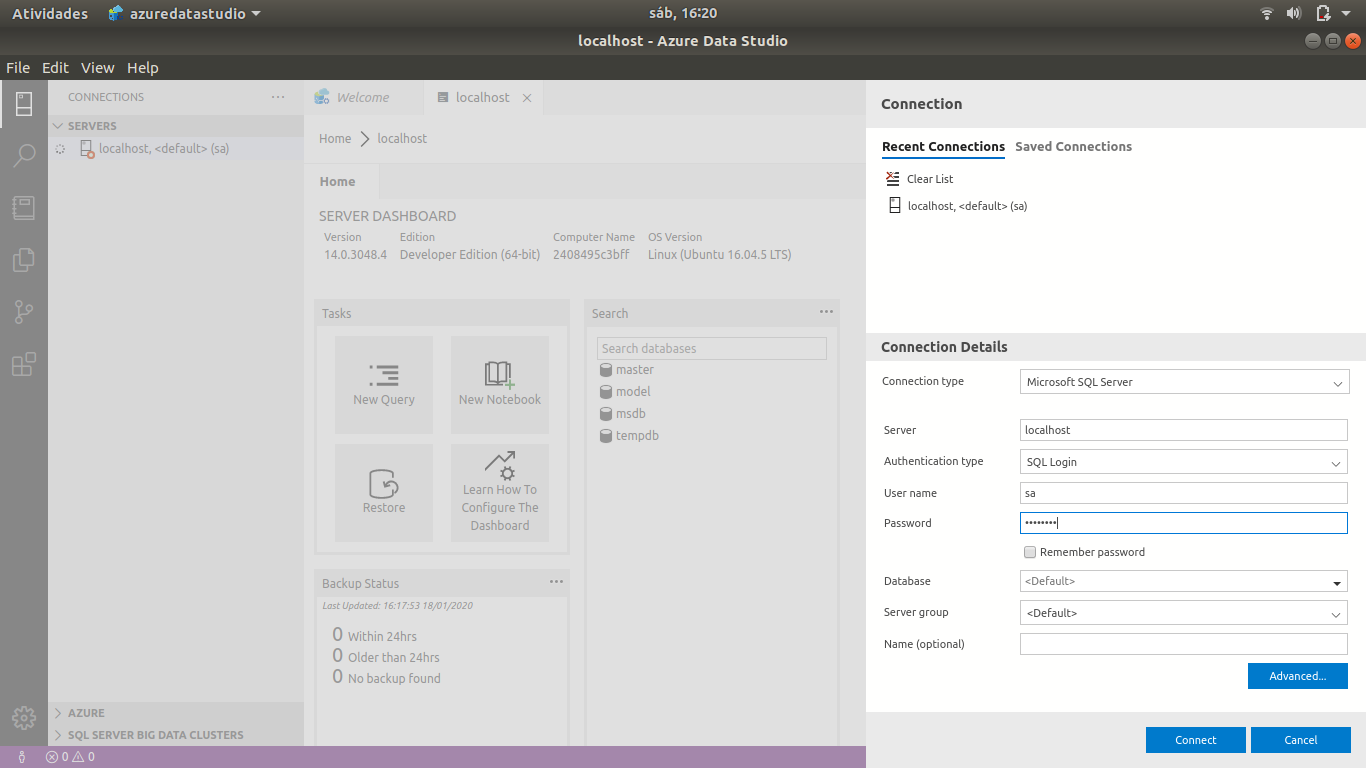
Task: Open the Notebooks view icon
Action: [24, 208]
